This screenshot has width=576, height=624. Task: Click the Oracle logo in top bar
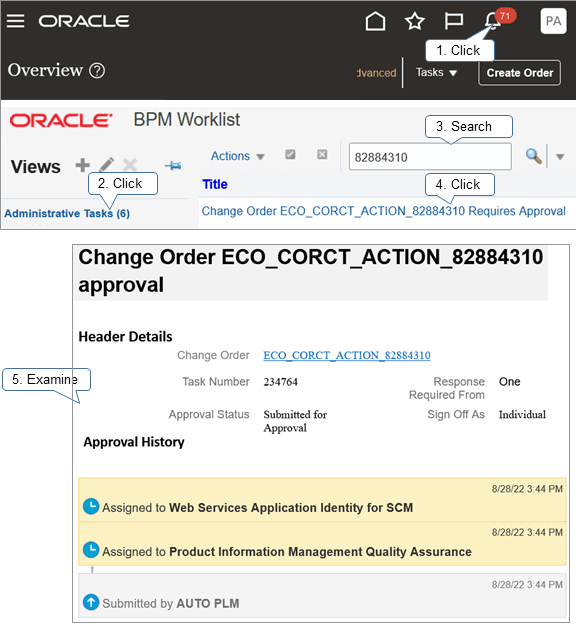click(84, 21)
